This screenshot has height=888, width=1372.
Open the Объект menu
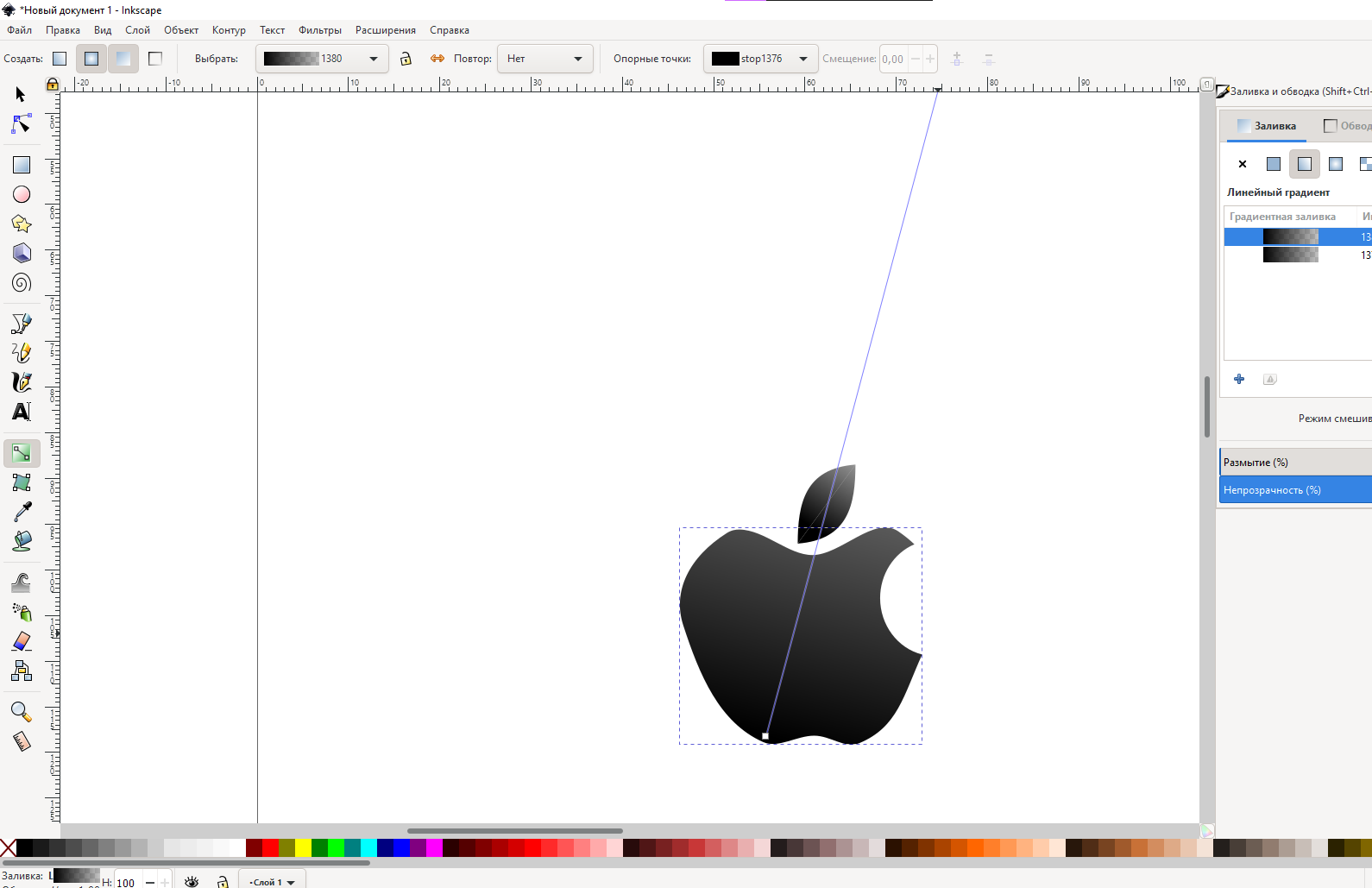click(x=181, y=30)
